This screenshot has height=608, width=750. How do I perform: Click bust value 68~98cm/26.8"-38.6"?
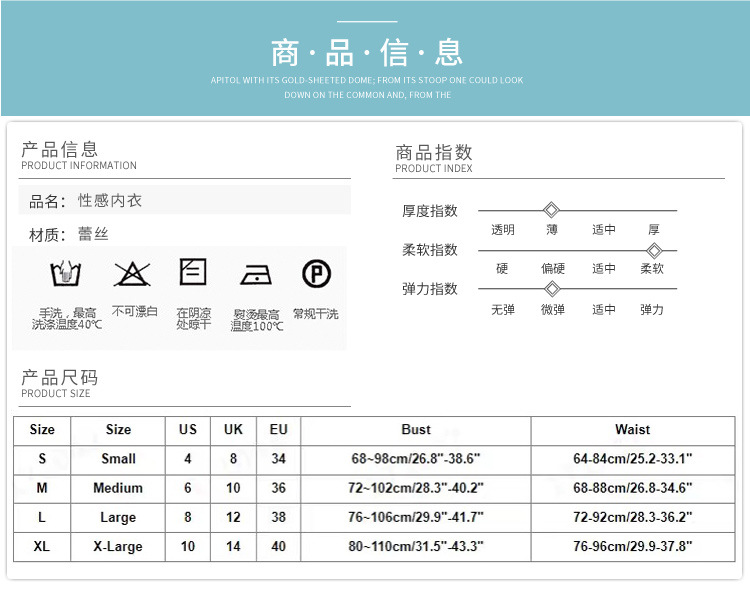(416, 459)
